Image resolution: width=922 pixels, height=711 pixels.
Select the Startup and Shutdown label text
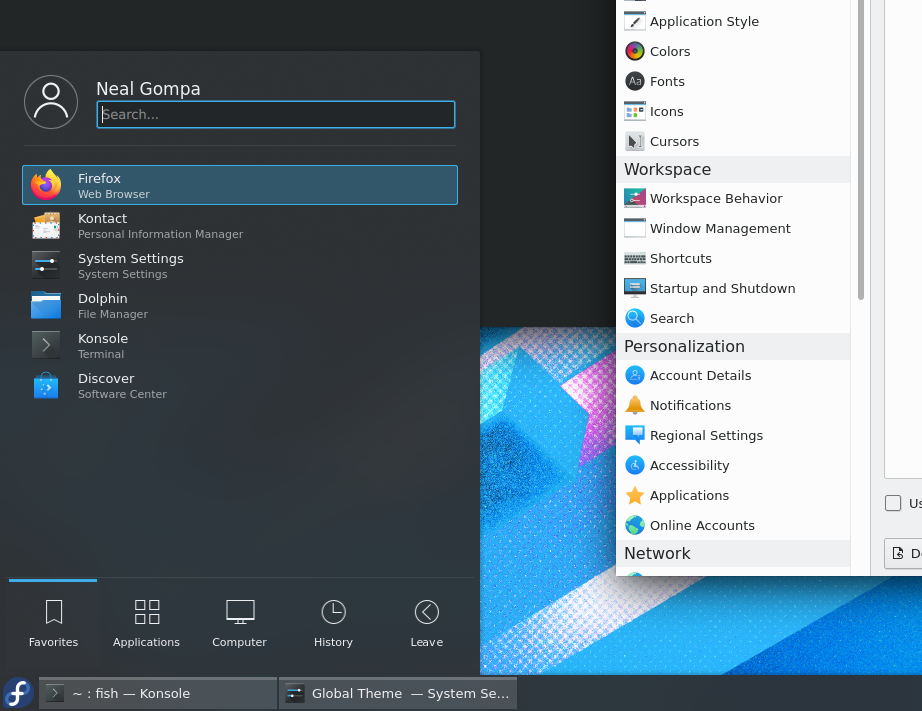pyautogui.click(x=722, y=288)
